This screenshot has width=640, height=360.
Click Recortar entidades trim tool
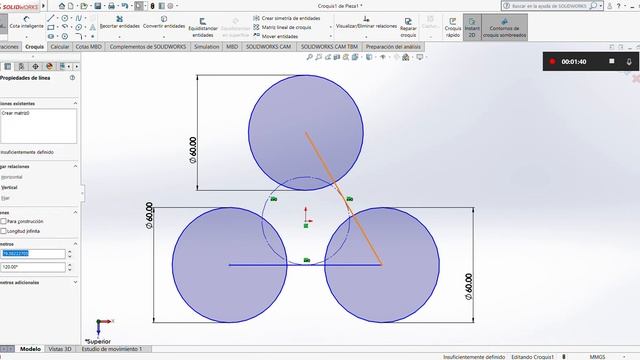[x=120, y=22]
